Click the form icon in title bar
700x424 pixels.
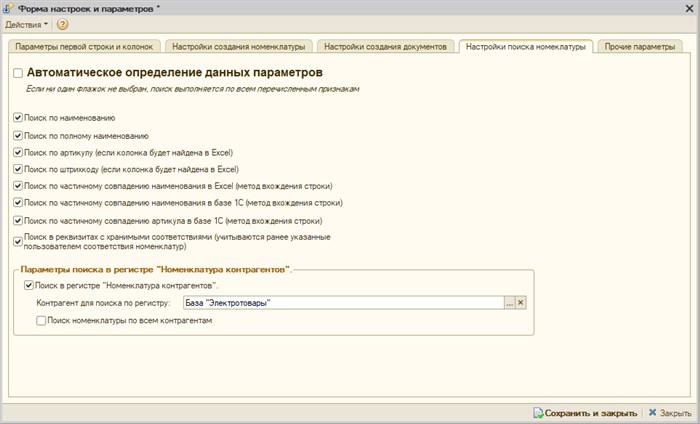pos(8,8)
